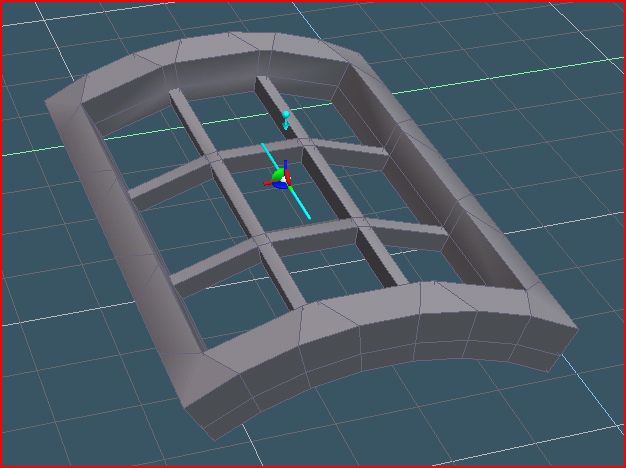Click the white center of the transform gizmo

click(x=283, y=180)
